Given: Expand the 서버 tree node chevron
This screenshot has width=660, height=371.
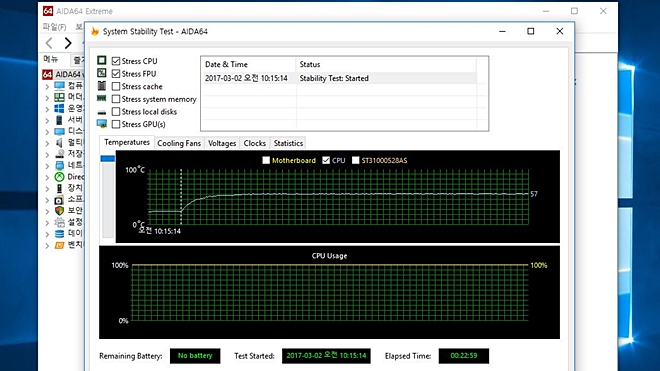Looking at the screenshot, I should (47, 120).
